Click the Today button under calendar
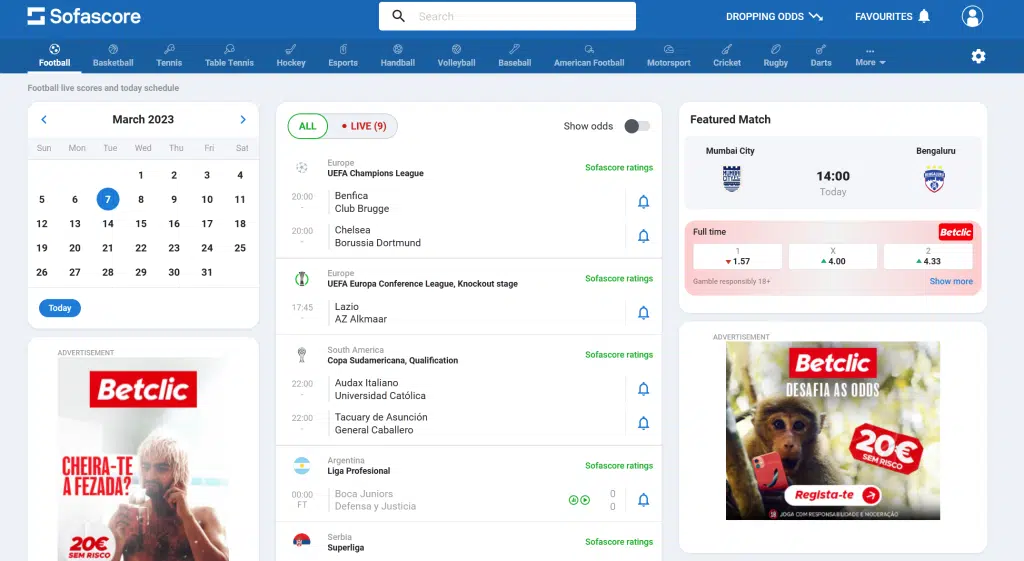Viewport: 1024px width, 561px height. [59, 308]
